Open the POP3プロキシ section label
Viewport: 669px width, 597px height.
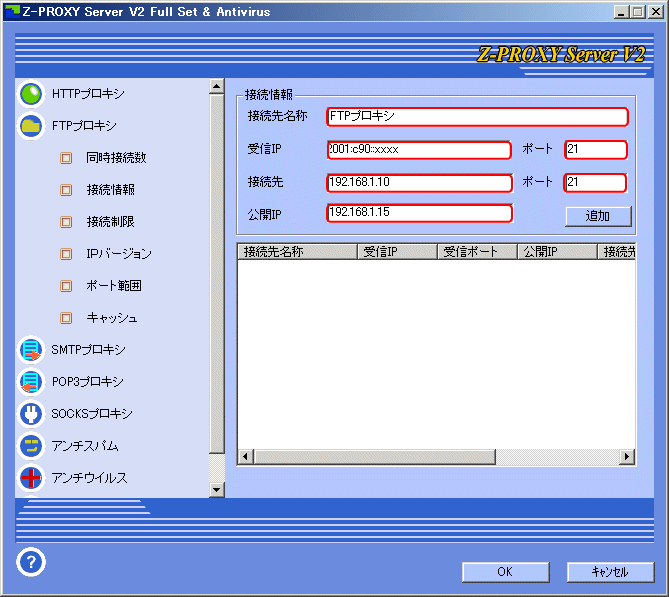(x=87, y=382)
